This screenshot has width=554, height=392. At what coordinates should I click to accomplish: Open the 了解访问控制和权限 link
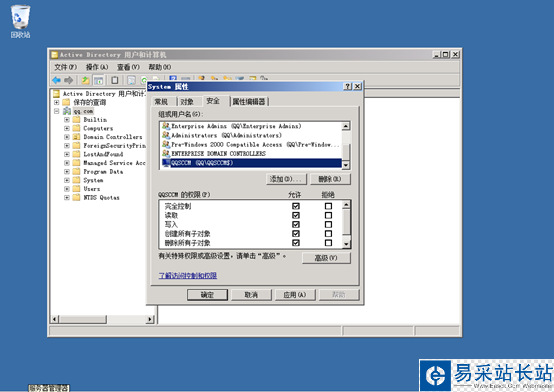188,275
